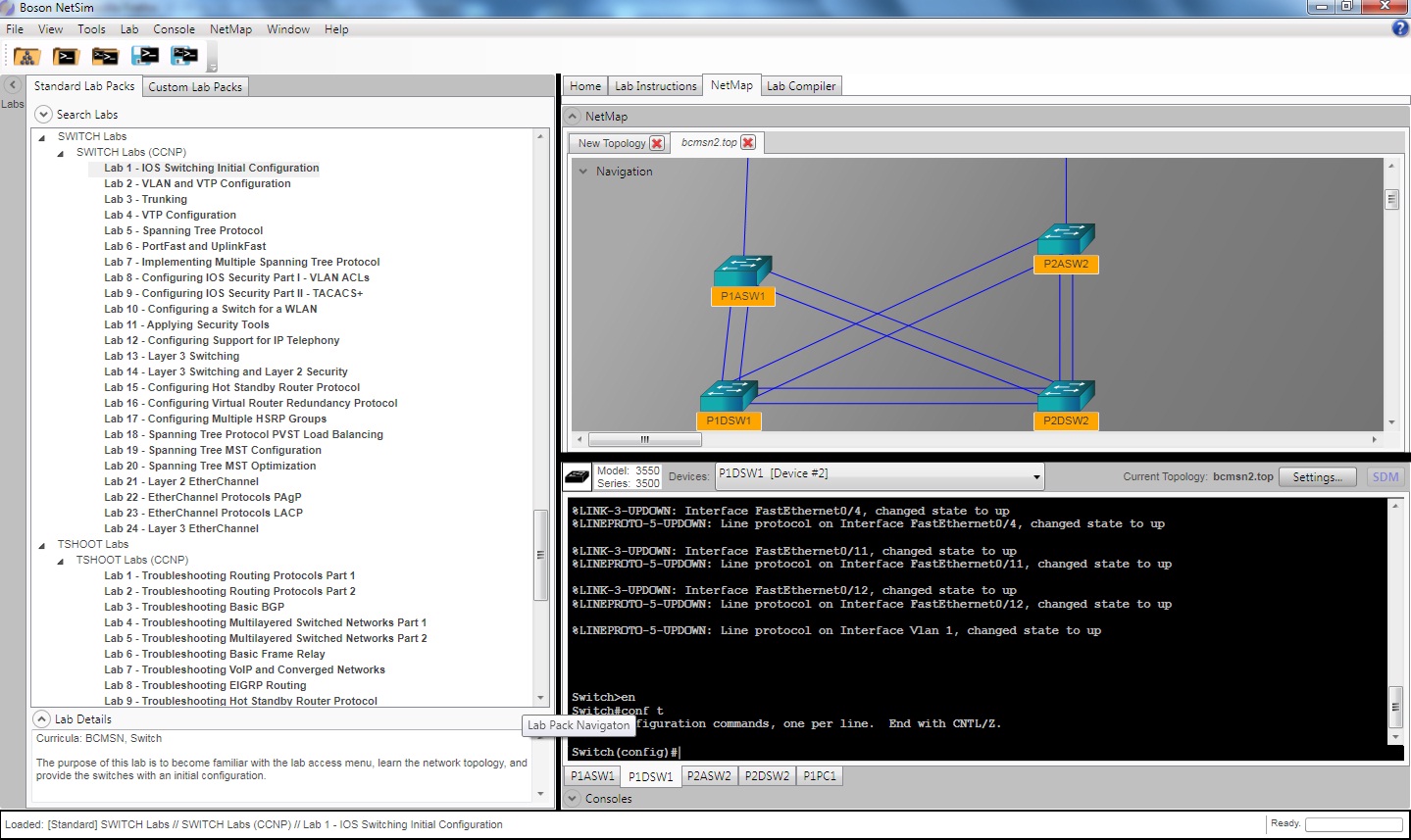
Task: Collapse the NetMap panel header
Action: click(573, 116)
